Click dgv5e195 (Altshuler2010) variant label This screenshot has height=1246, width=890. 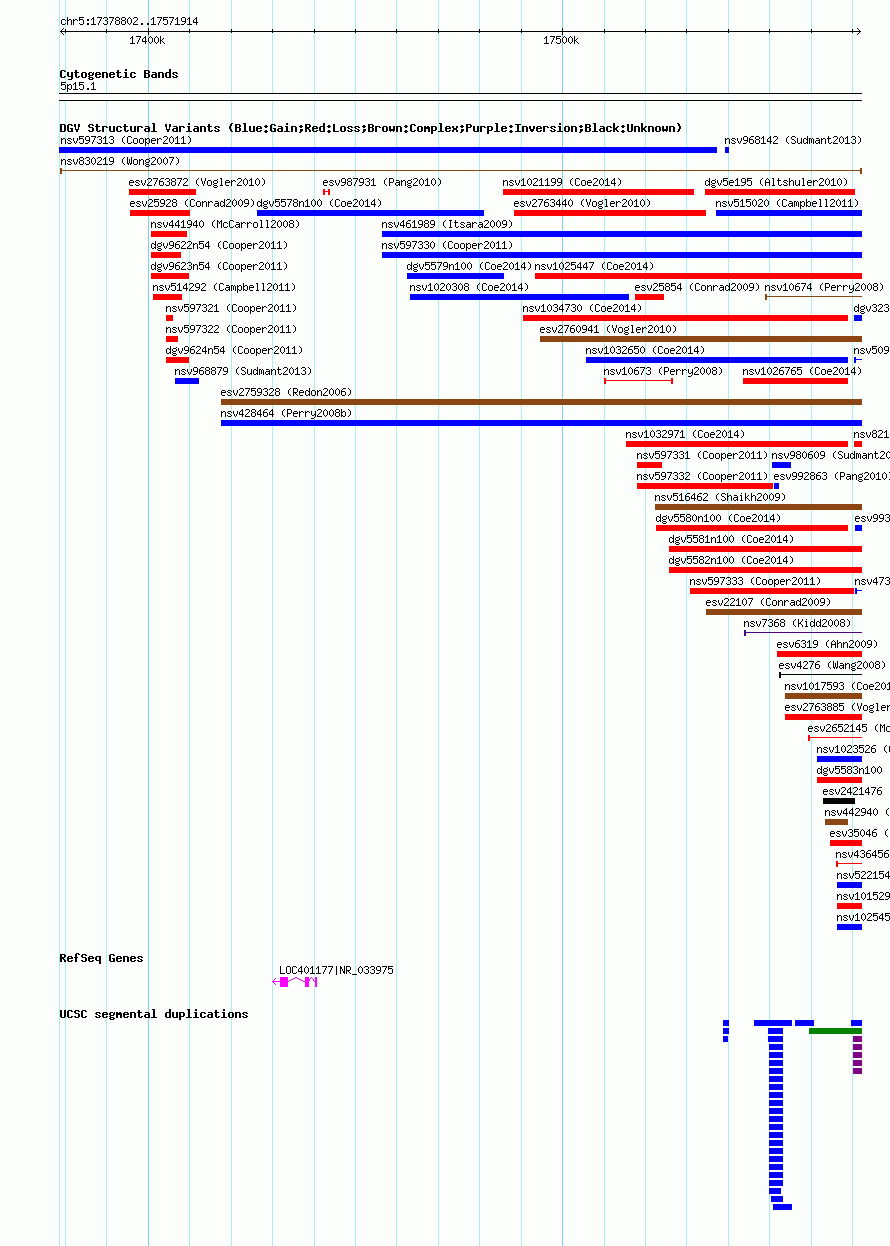click(x=776, y=182)
